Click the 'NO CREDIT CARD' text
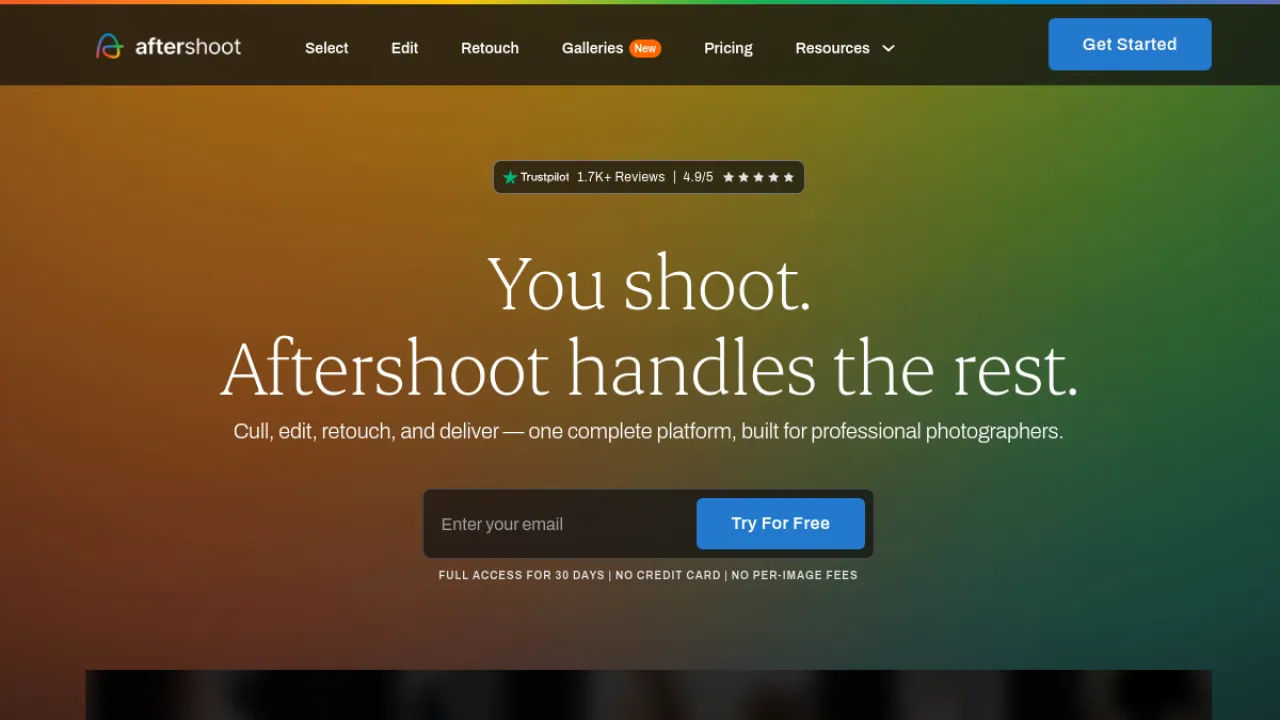The image size is (1280, 720). [668, 575]
